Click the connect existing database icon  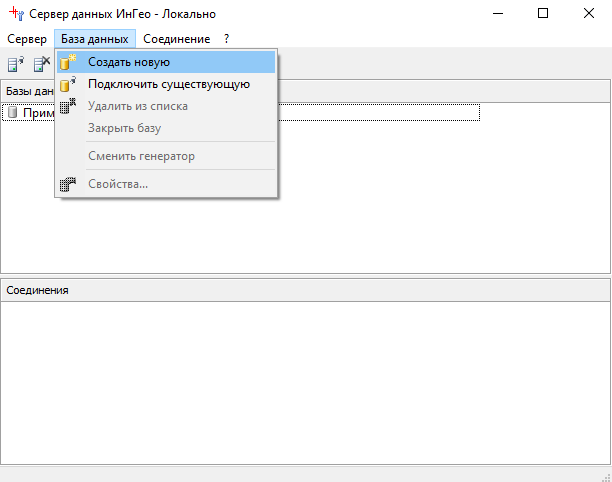click(x=68, y=84)
